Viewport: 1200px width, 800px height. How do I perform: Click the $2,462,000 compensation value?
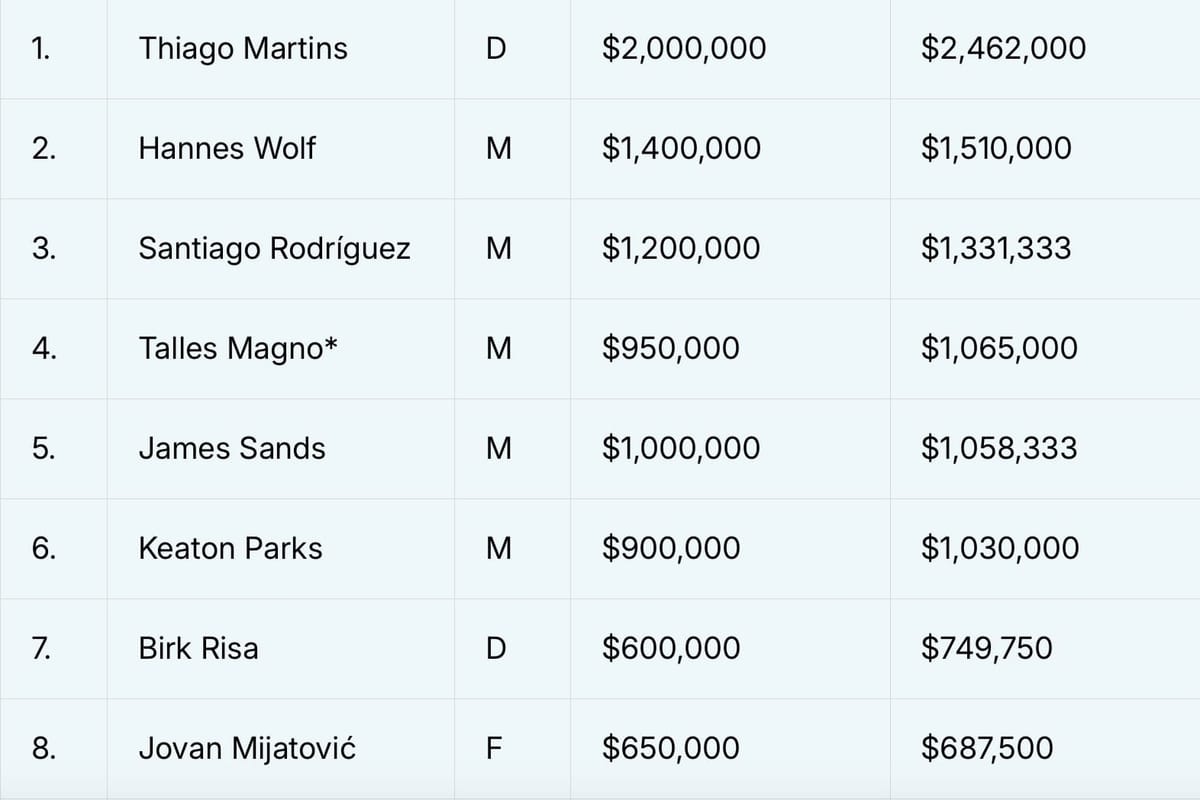(1003, 48)
